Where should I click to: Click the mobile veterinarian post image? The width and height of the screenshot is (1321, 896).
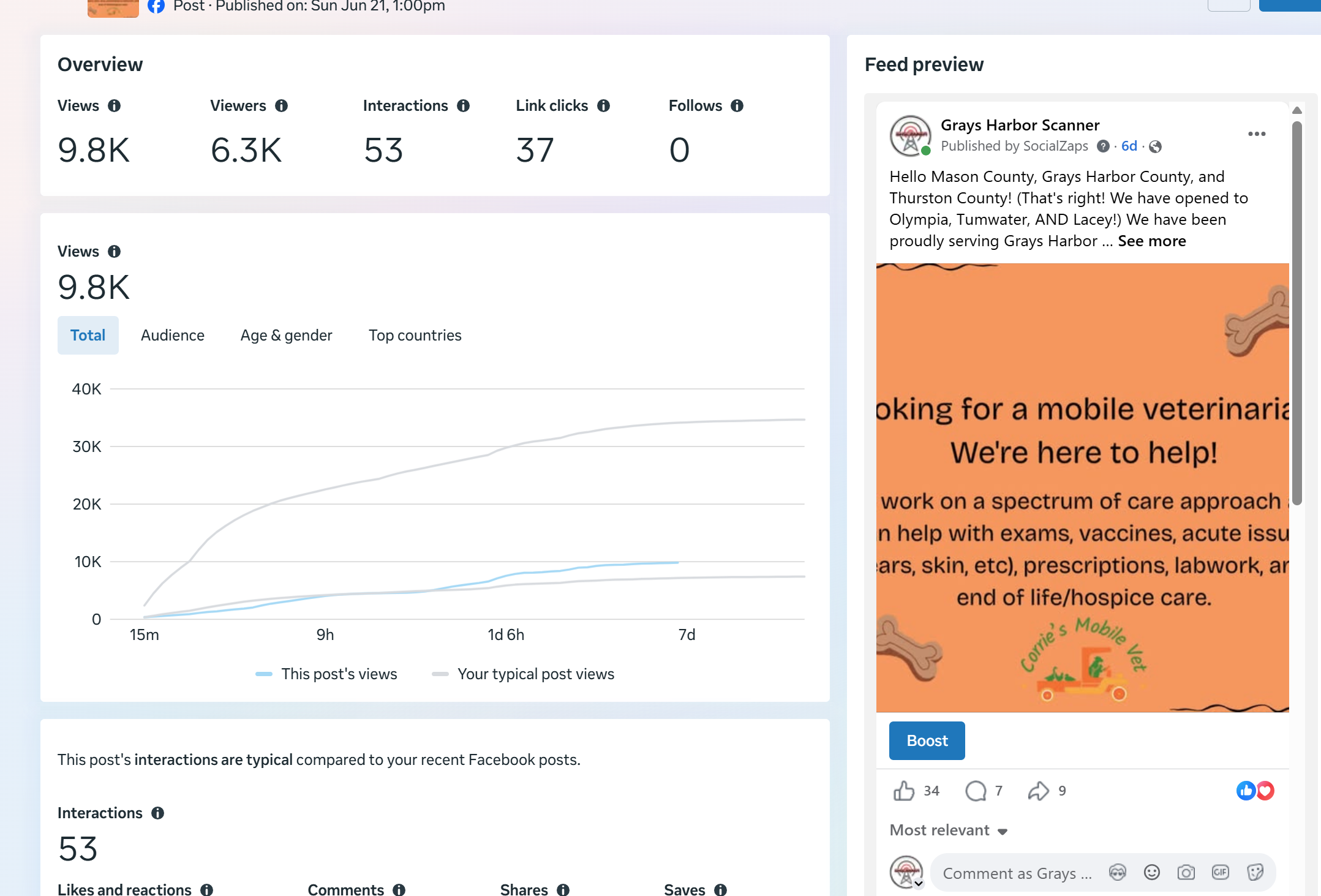(1082, 488)
